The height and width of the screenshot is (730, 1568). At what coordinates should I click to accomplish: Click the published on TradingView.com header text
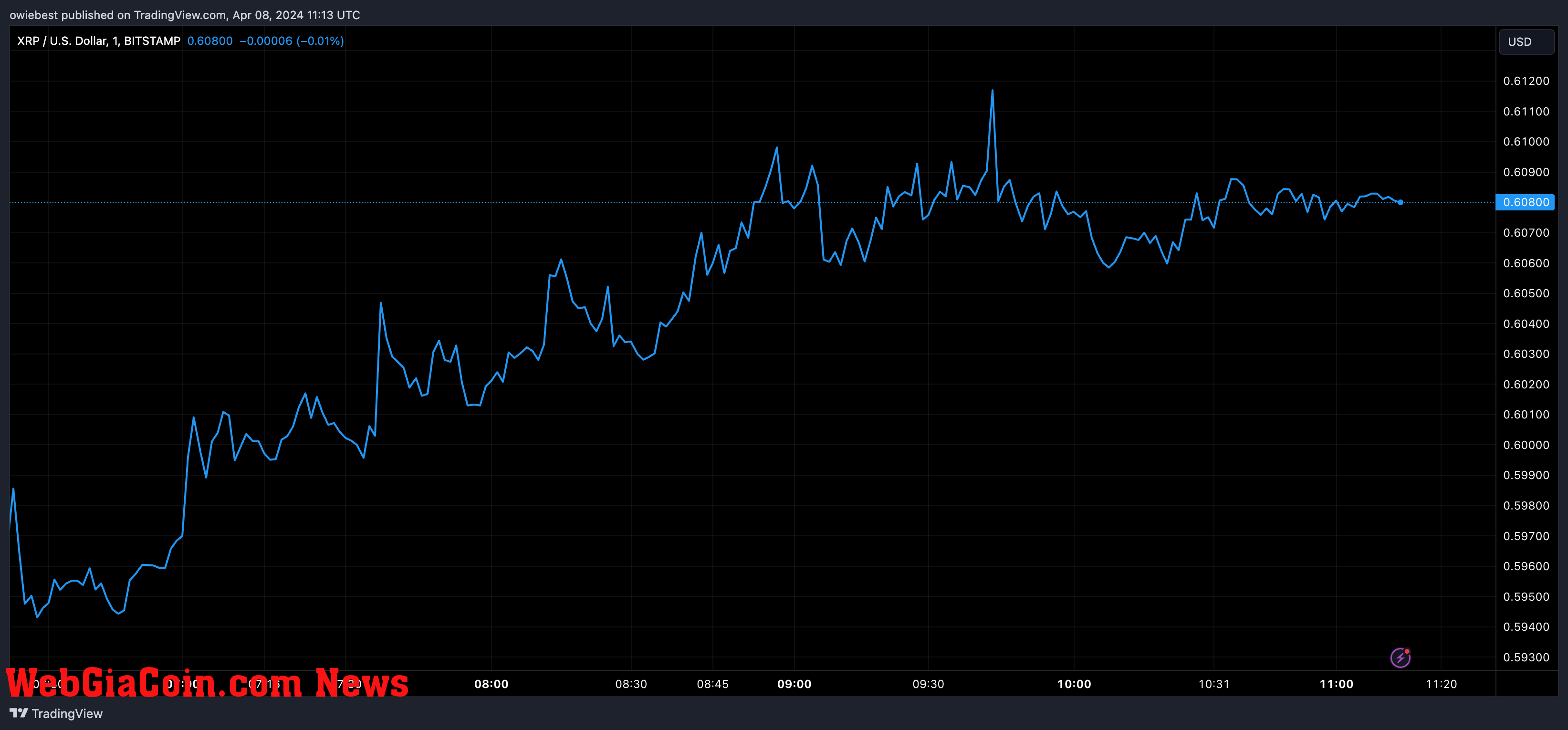(185, 15)
